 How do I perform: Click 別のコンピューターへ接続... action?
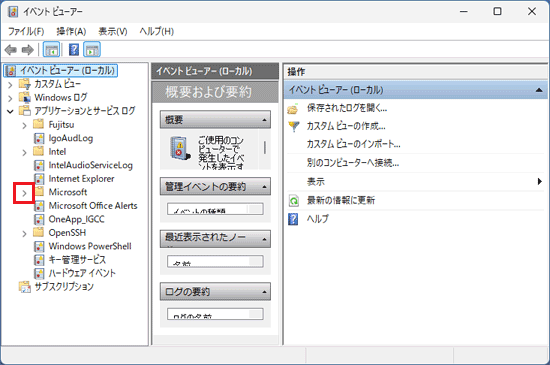tap(353, 163)
